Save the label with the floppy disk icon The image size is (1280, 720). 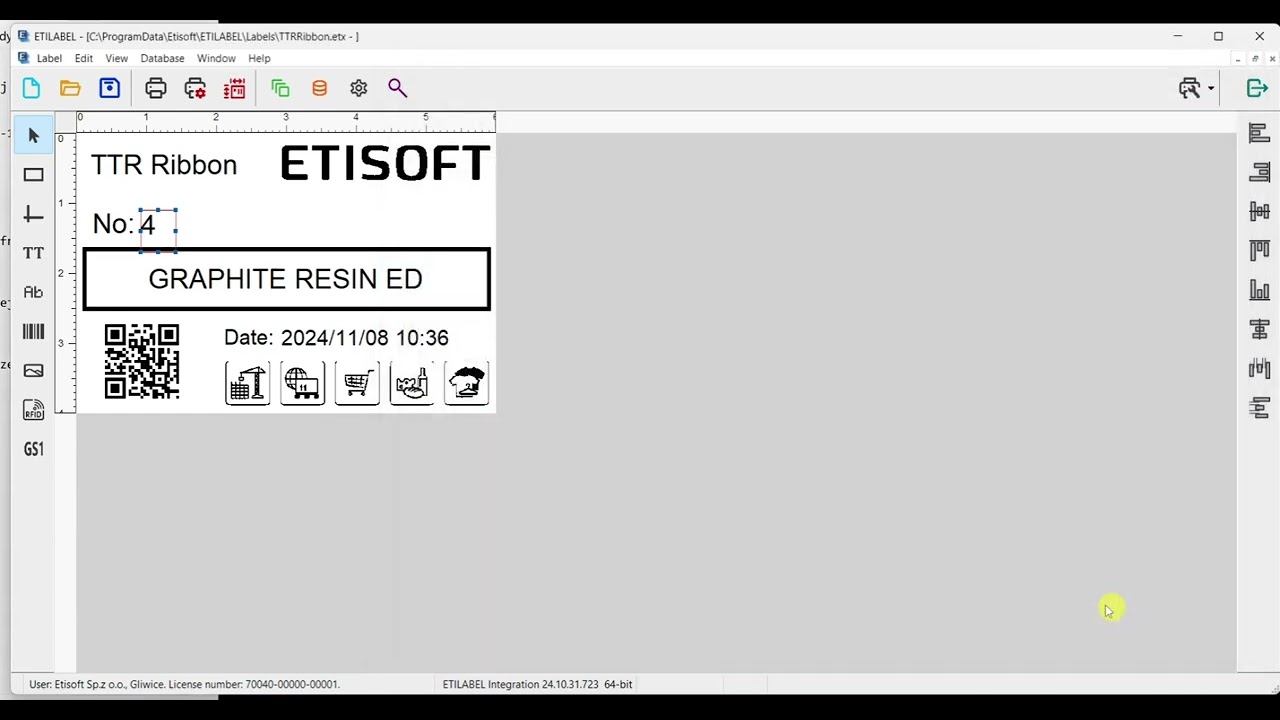(x=110, y=88)
